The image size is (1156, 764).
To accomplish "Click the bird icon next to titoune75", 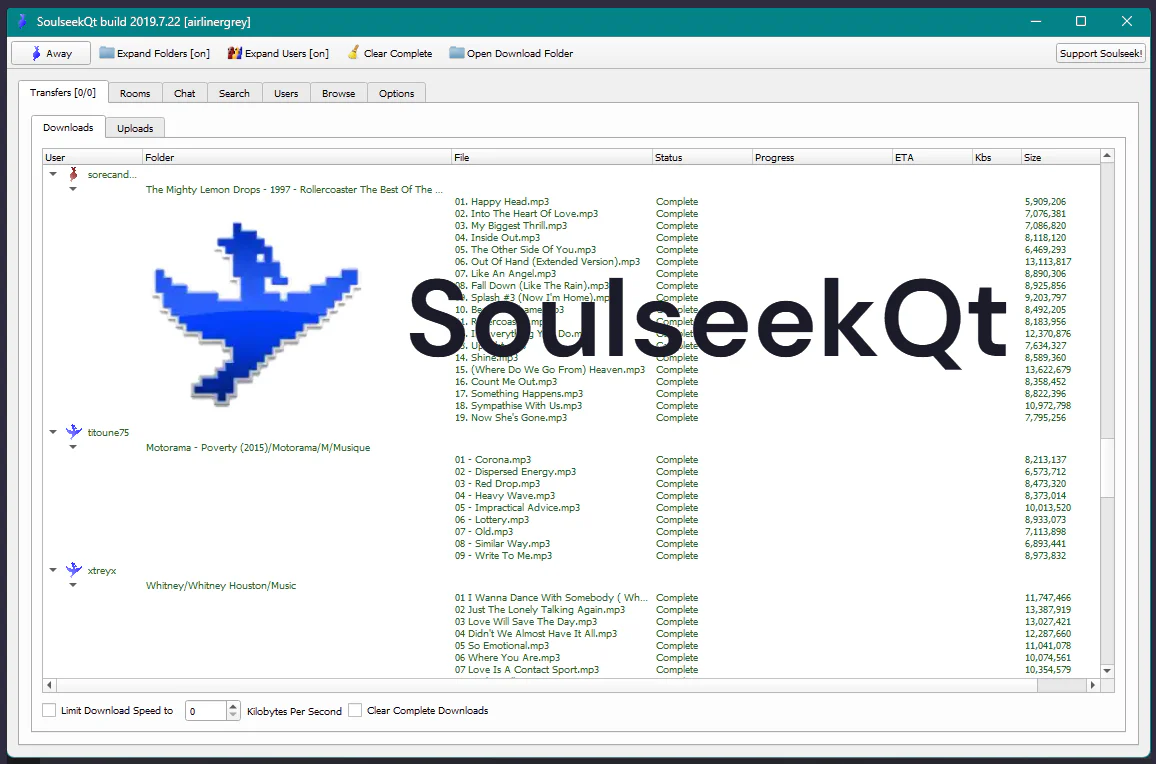I will tap(73, 431).
